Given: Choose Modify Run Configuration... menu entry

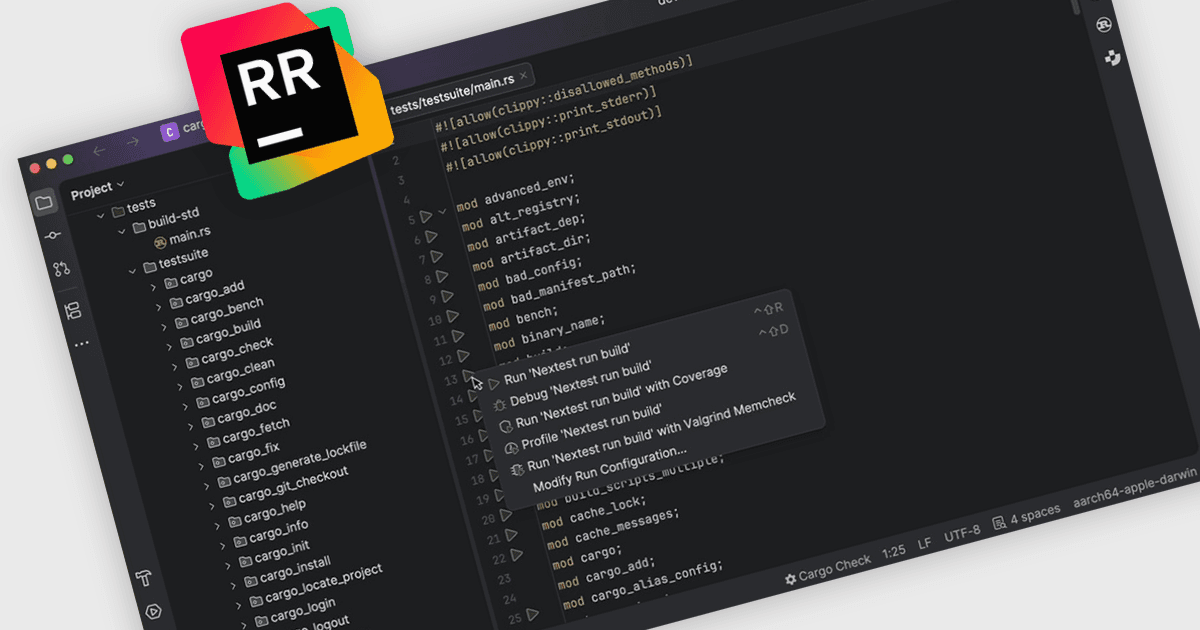Looking at the screenshot, I should coord(609,469).
